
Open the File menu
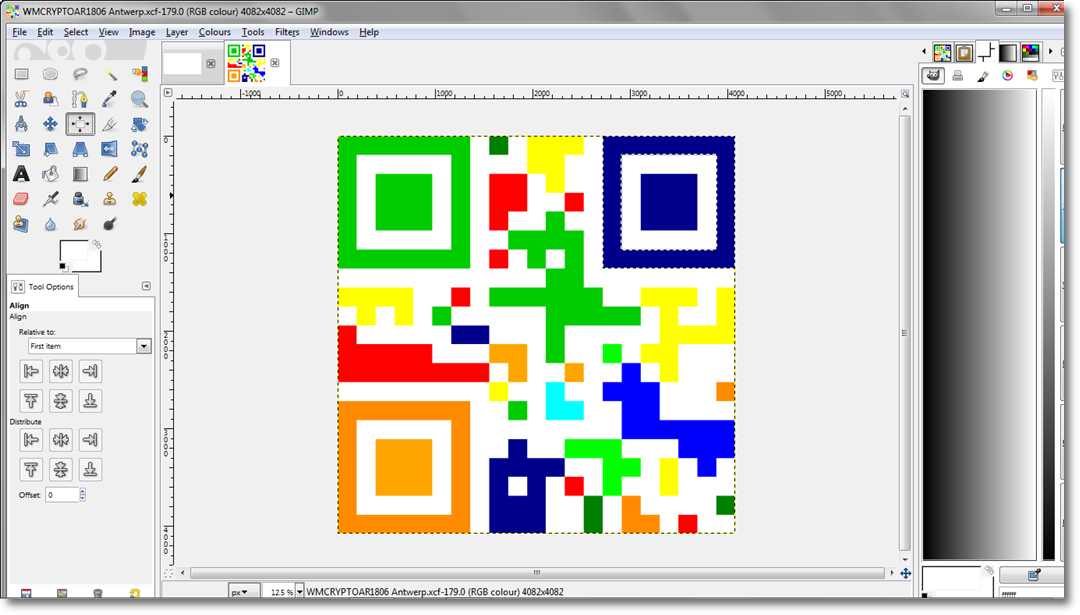click(19, 32)
